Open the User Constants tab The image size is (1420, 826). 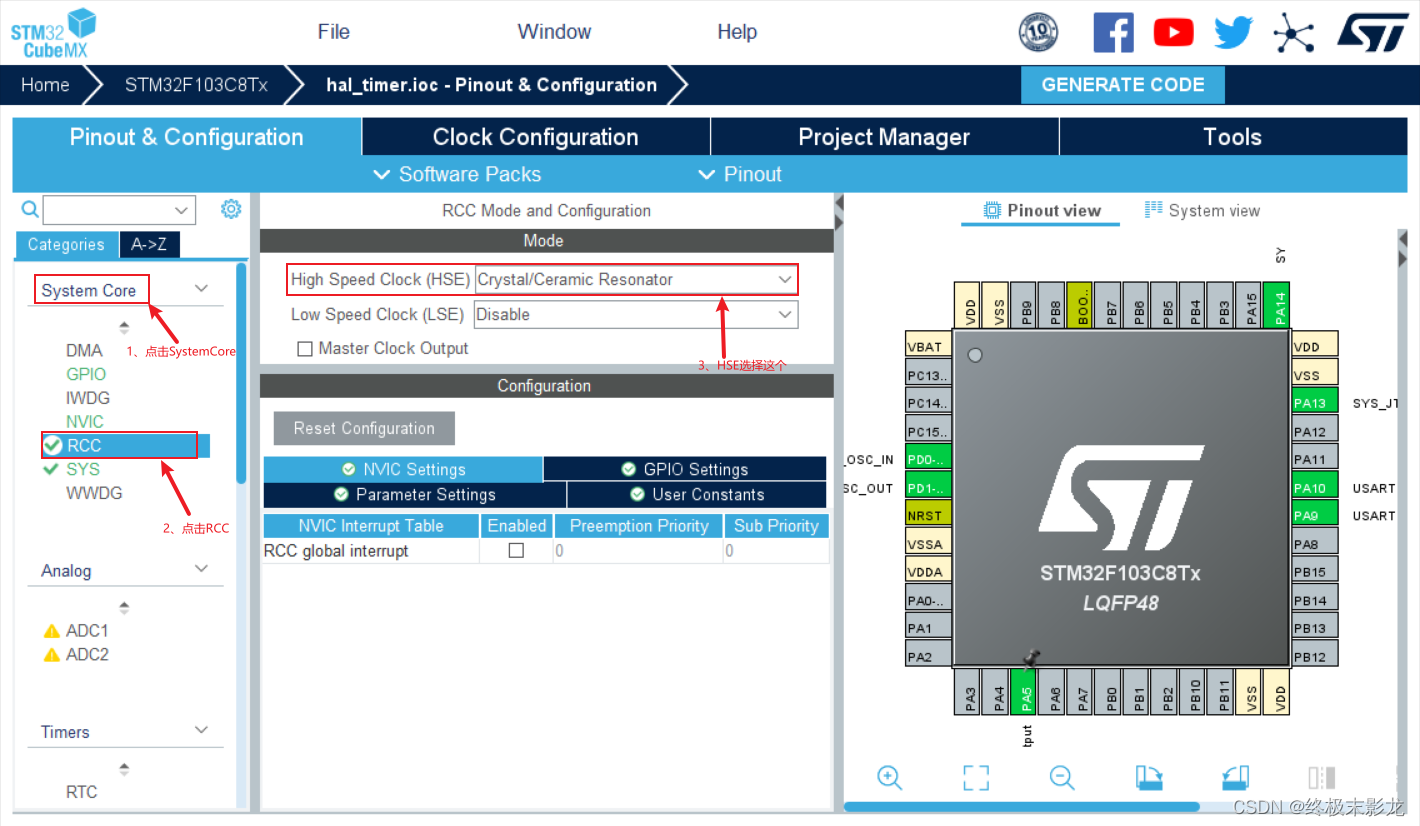[696, 495]
